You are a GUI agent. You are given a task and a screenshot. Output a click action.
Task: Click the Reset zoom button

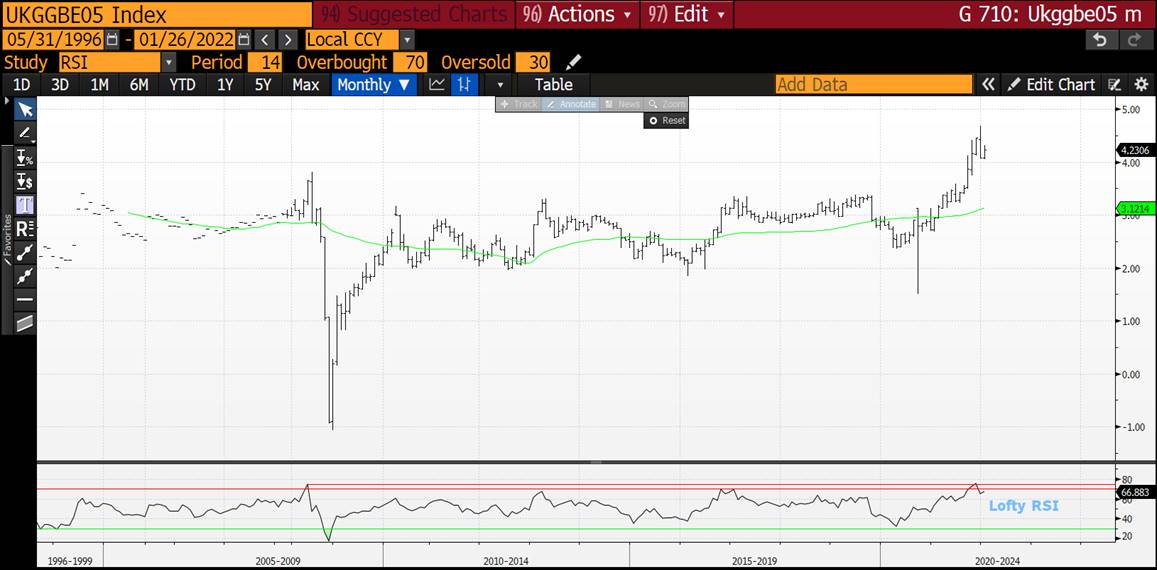click(666, 120)
